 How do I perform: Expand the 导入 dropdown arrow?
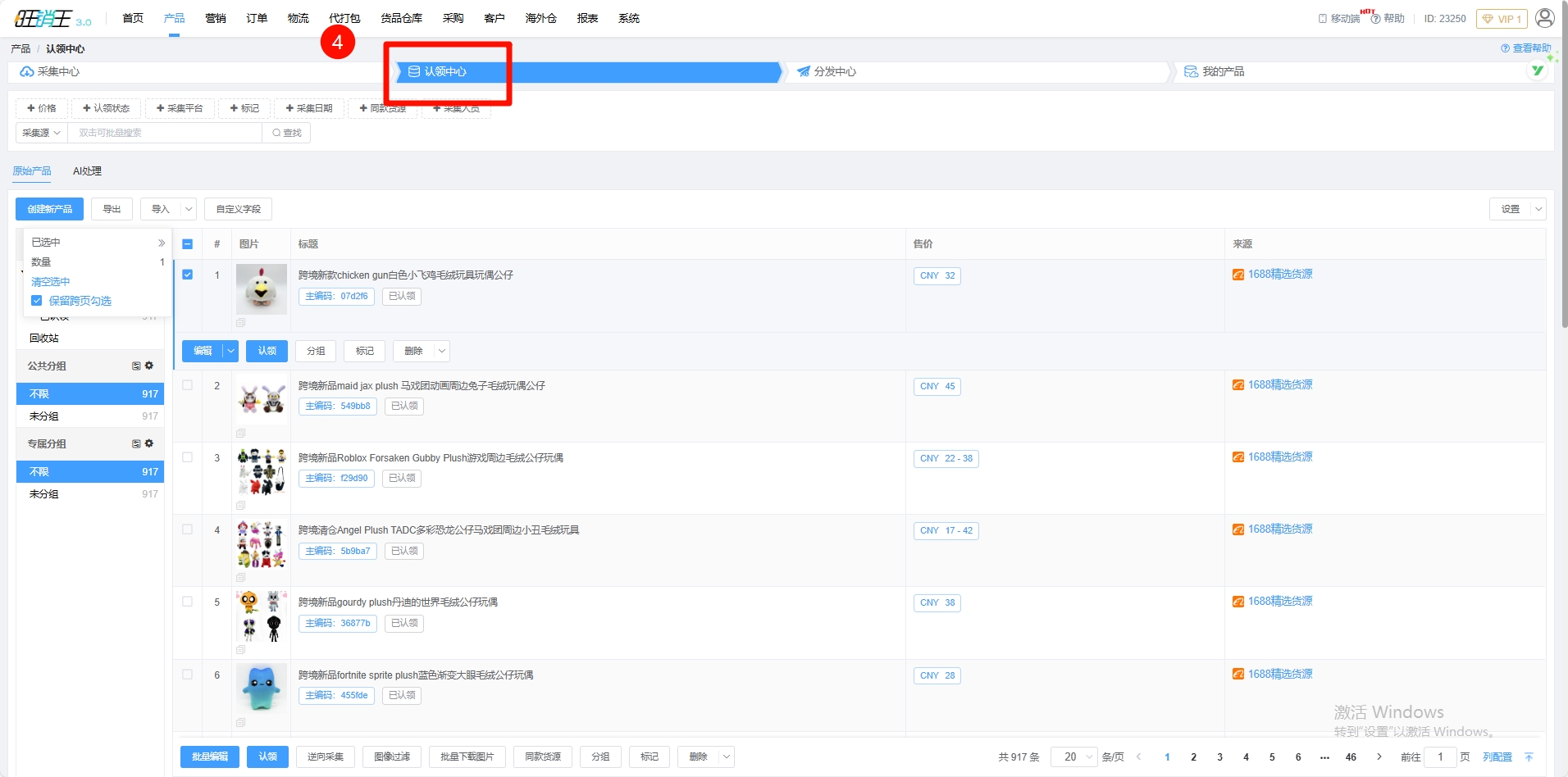189,209
